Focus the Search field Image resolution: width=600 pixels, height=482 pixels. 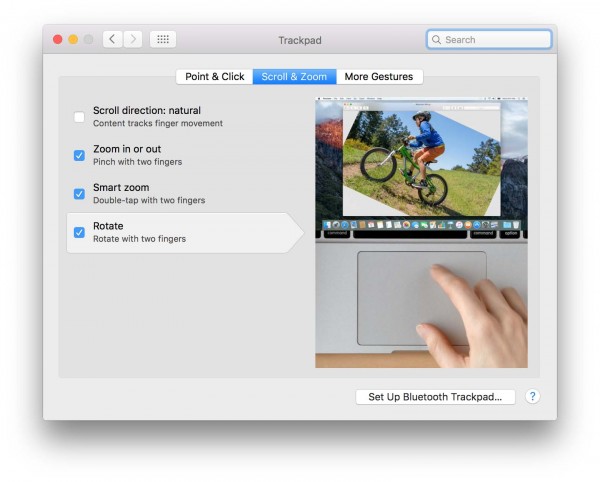489,39
